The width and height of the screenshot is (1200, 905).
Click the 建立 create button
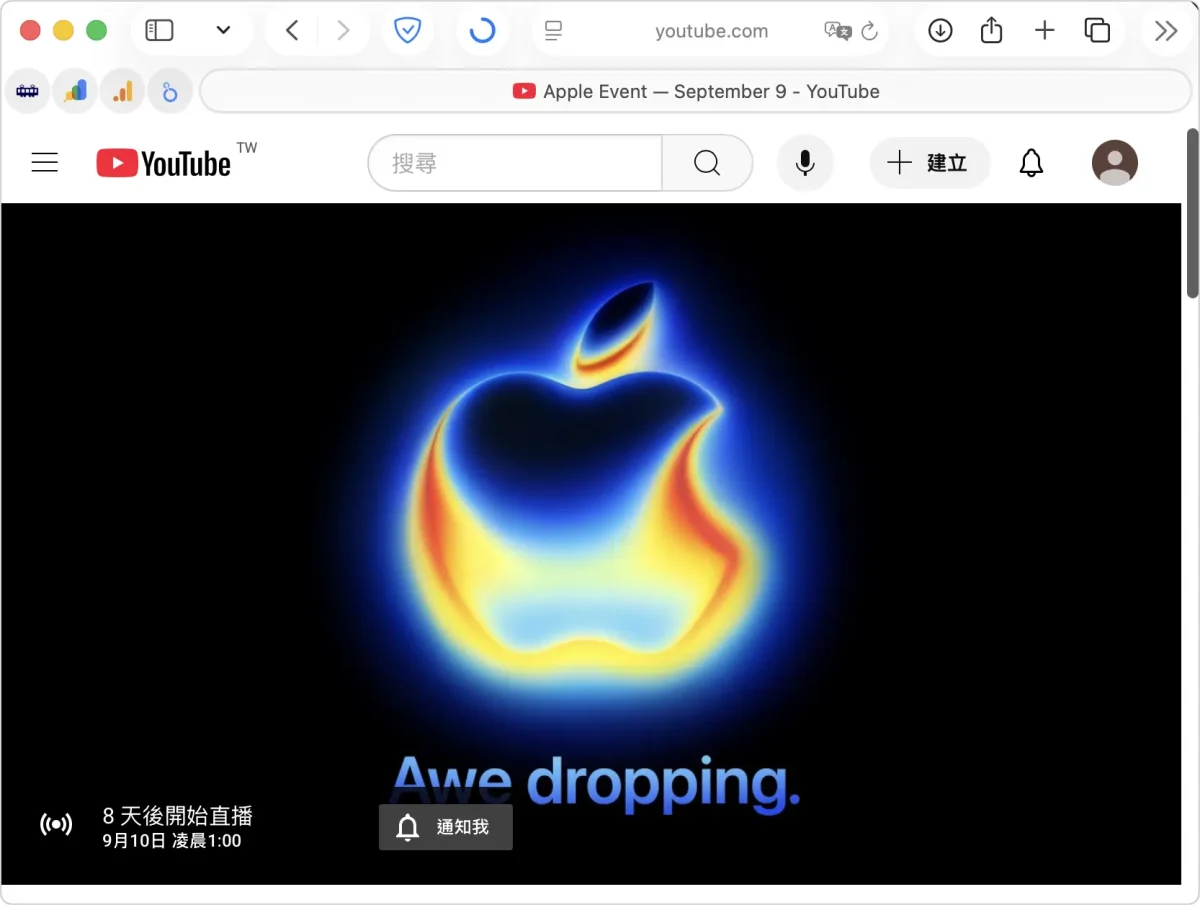pos(930,162)
